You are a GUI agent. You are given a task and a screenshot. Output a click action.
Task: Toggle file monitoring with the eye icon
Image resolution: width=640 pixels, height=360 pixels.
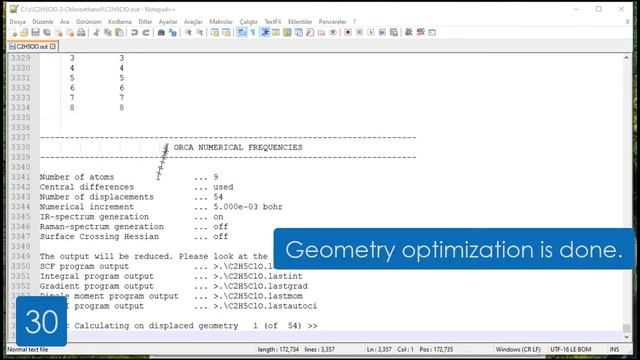click(x=333, y=33)
